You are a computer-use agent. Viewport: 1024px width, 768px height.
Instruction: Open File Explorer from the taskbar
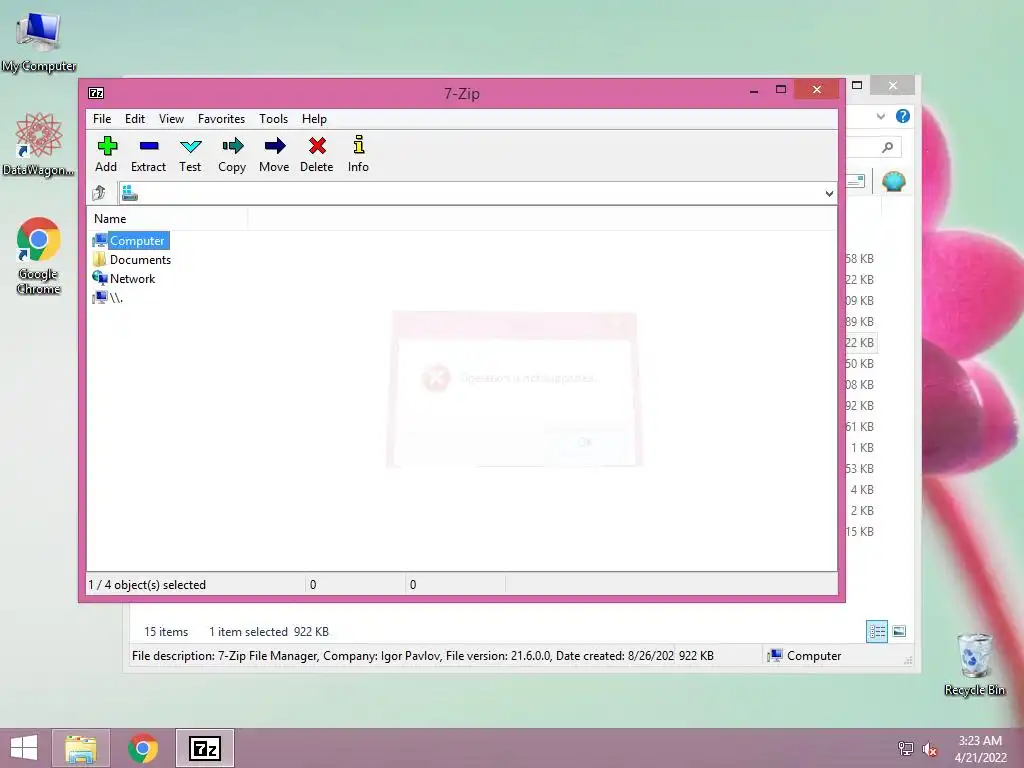(x=81, y=748)
